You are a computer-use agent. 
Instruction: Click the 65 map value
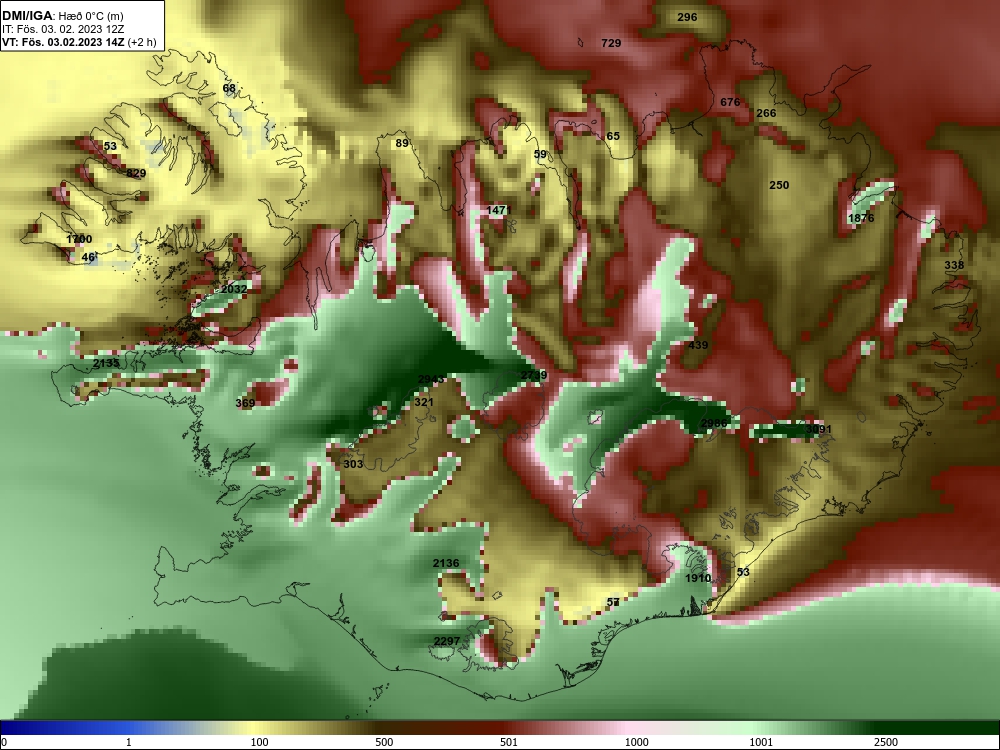613,136
